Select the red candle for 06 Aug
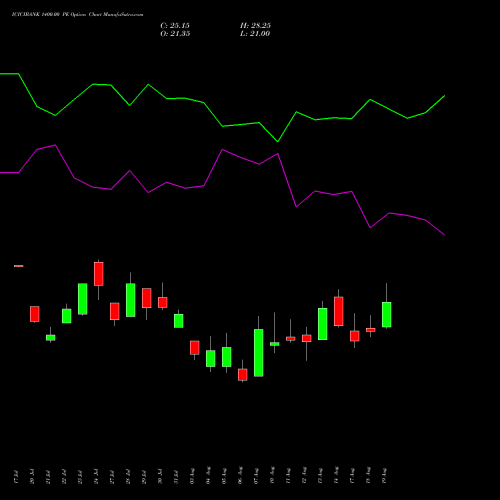This screenshot has width=500, height=500. coord(243,374)
